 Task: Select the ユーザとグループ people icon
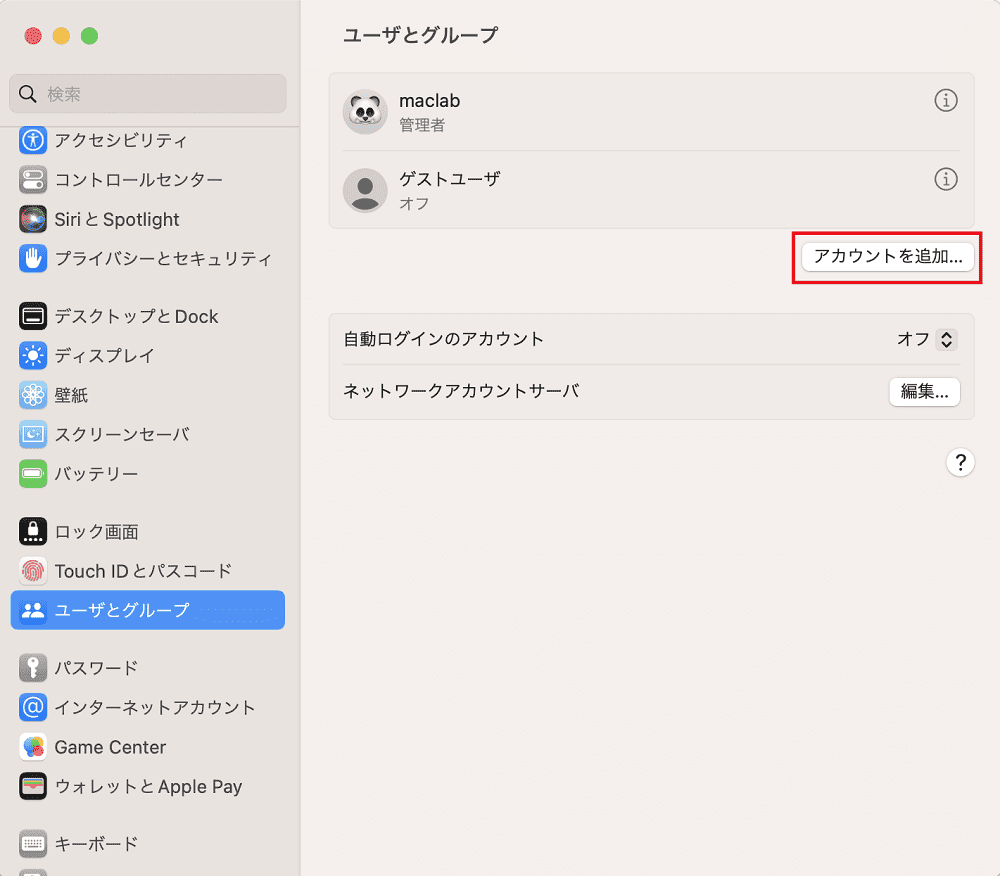point(33,610)
